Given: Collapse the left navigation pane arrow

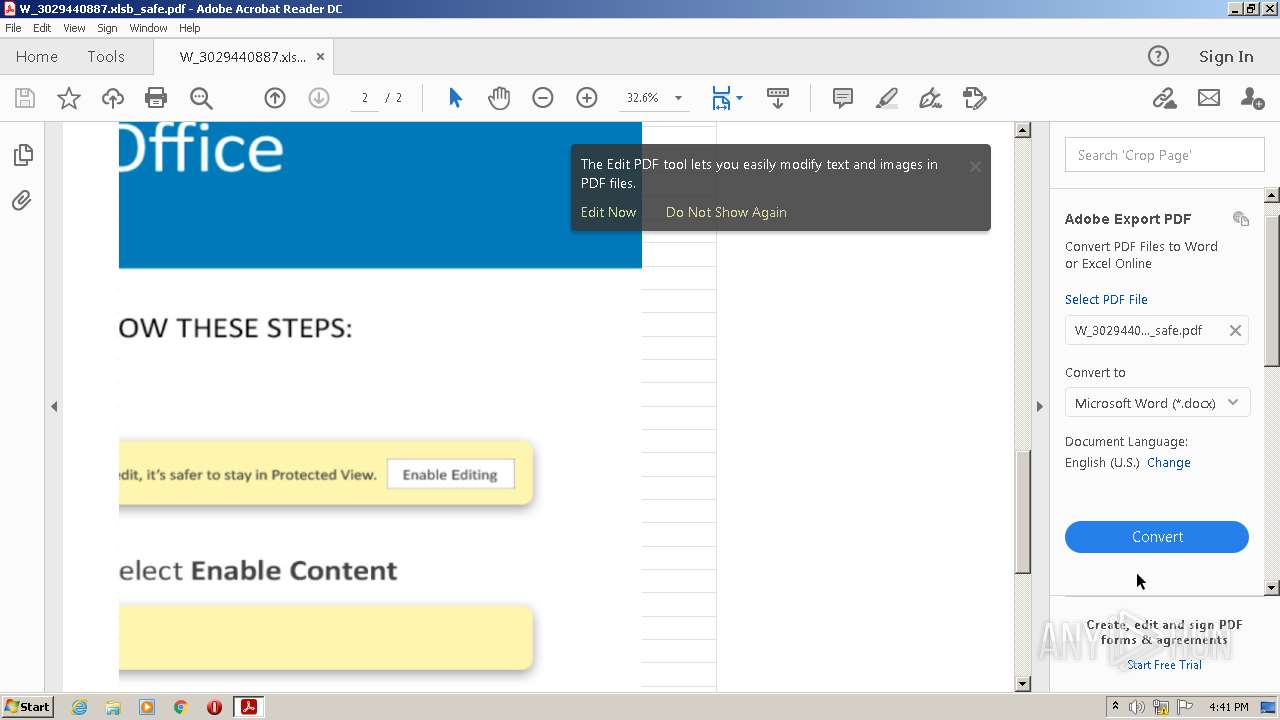Looking at the screenshot, I should click(x=54, y=406).
